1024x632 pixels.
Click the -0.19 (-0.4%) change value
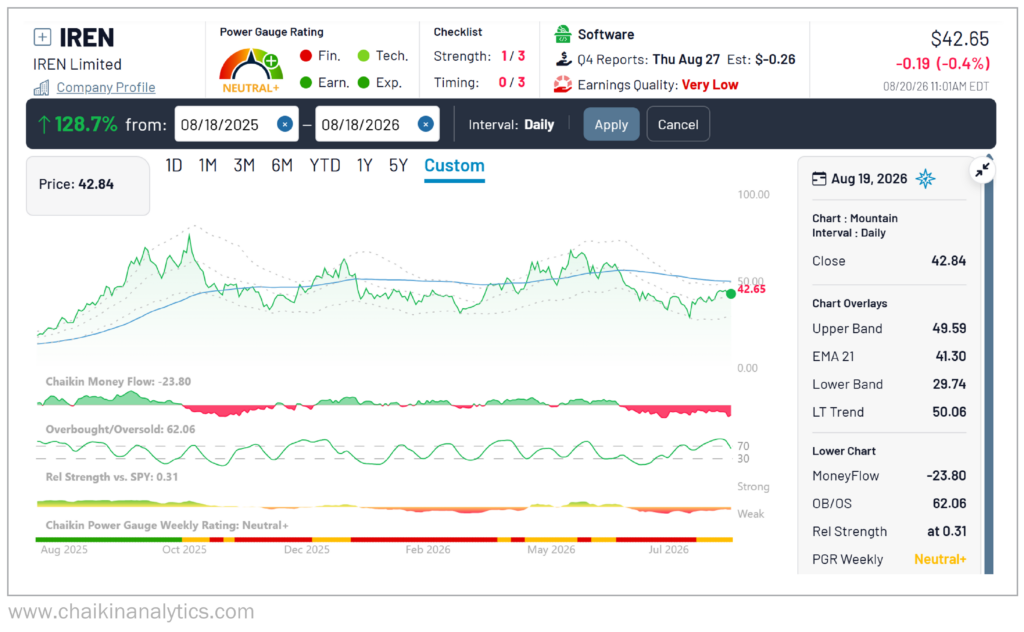[943, 64]
